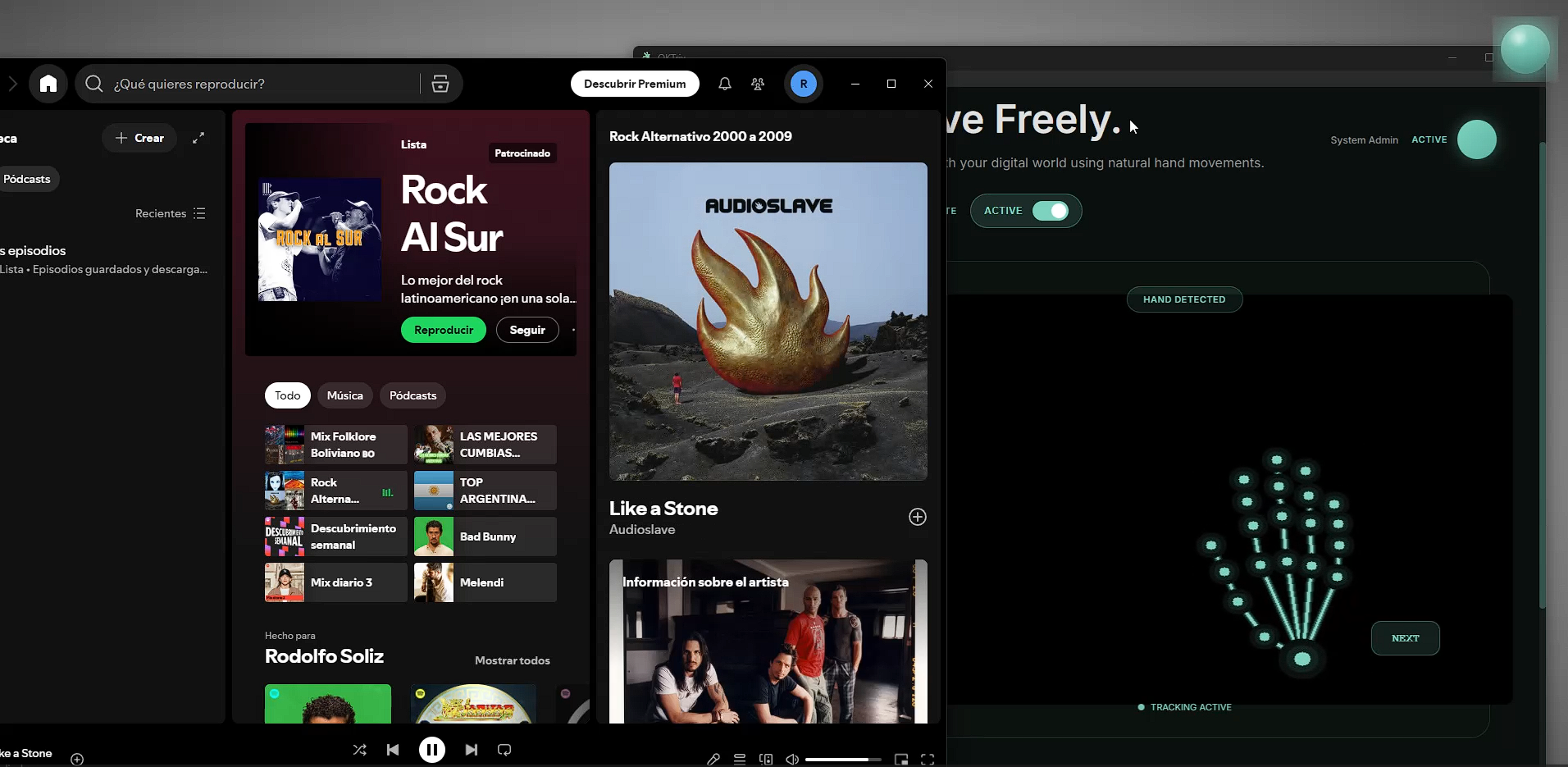
Task: Click the TRACKING ACTIVE status text
Action: pyautogui.click(x=1191, y=707)
